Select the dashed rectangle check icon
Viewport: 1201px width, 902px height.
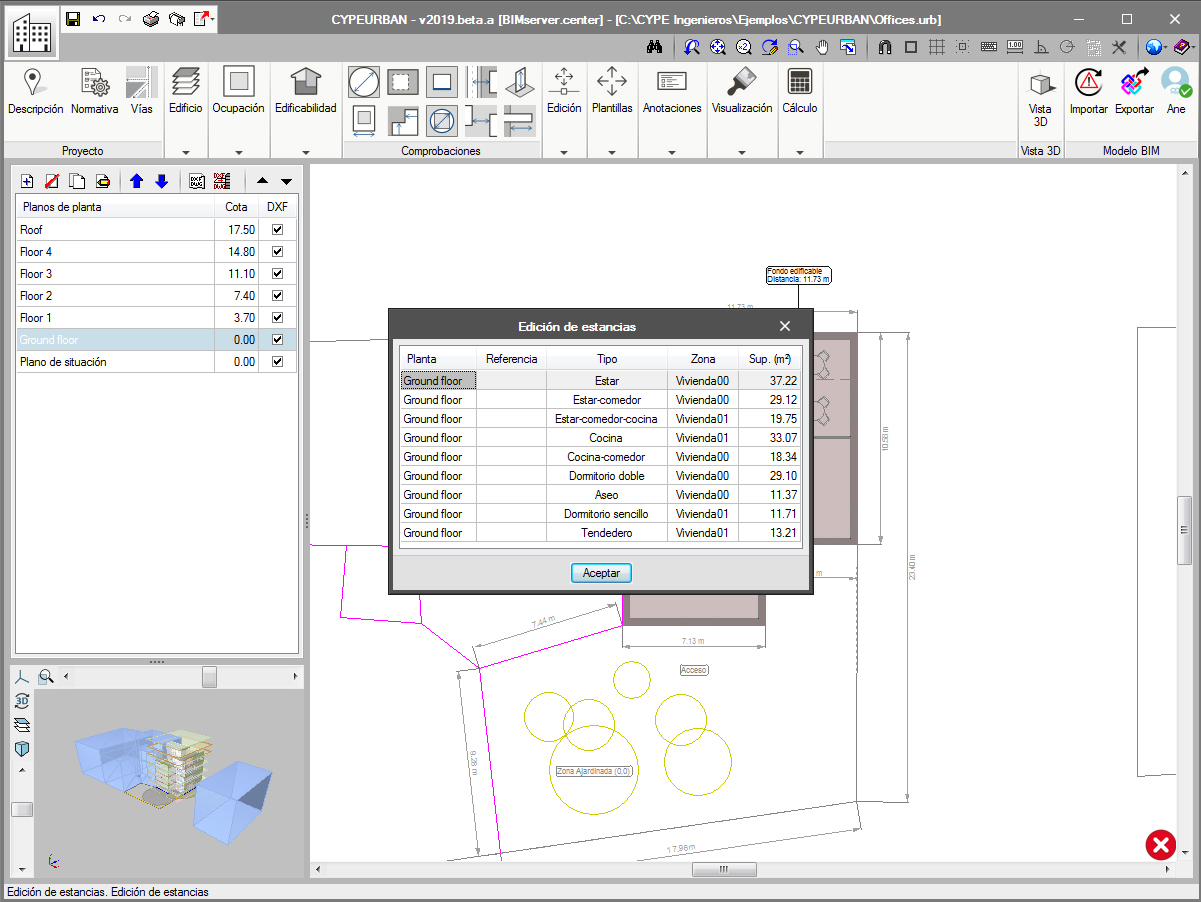tap(402, 81)
